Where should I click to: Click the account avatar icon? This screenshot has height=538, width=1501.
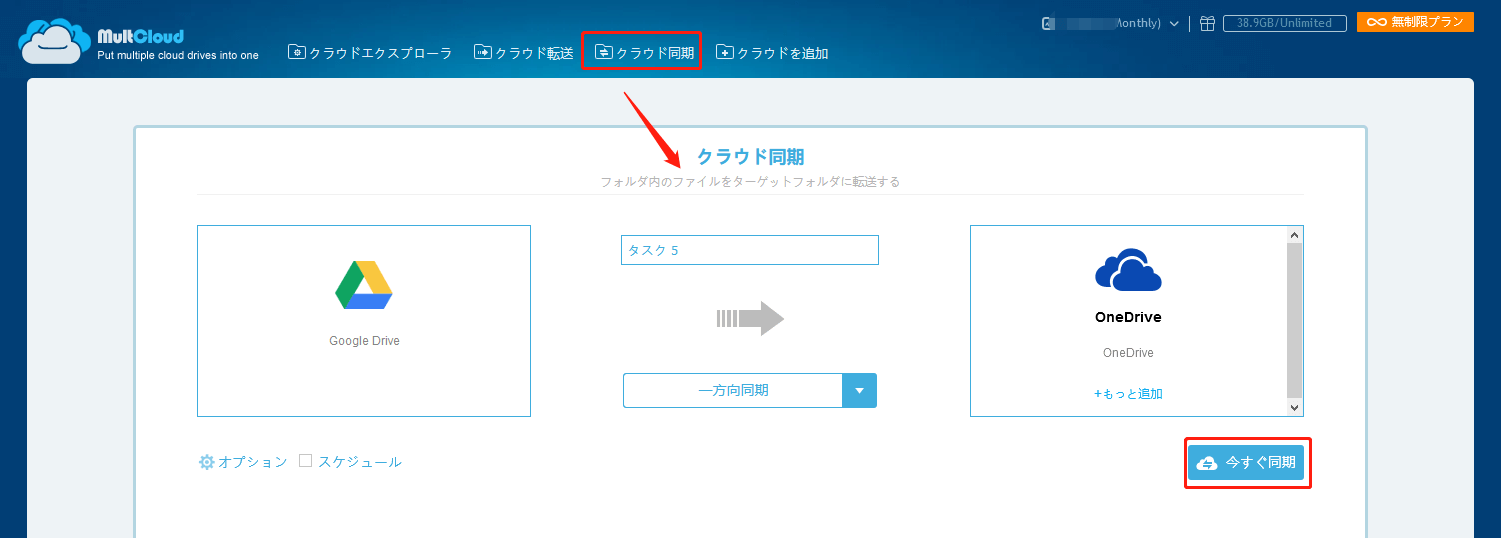1047,23
